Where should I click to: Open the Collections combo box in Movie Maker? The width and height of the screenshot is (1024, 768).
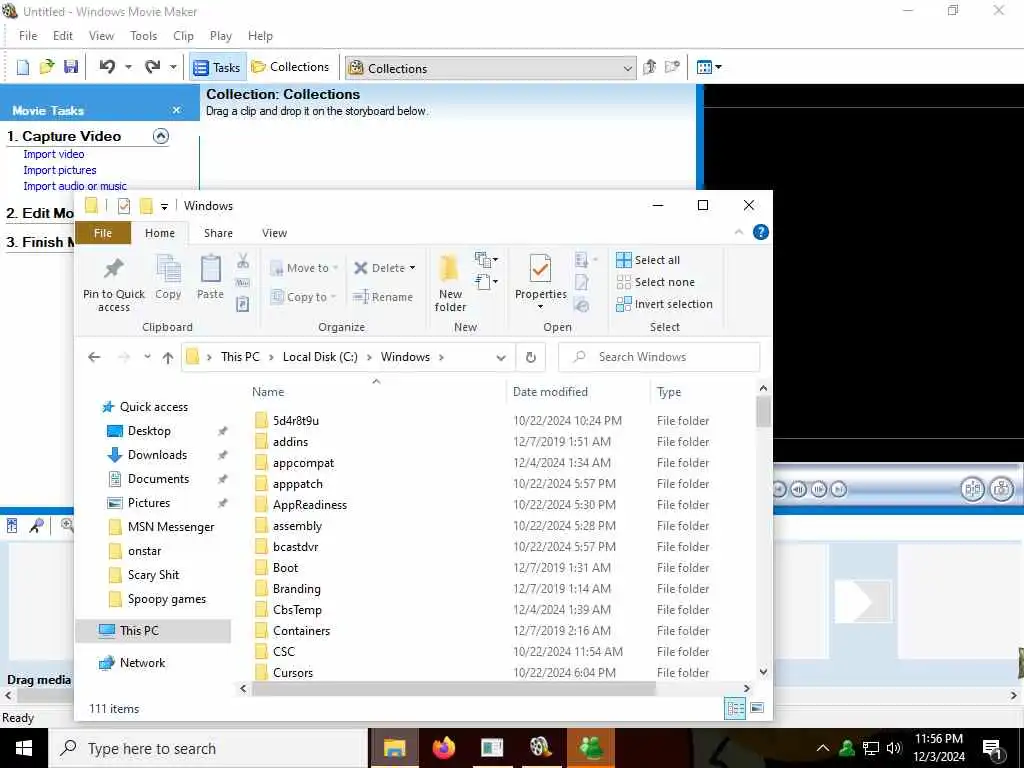(490, 68)
